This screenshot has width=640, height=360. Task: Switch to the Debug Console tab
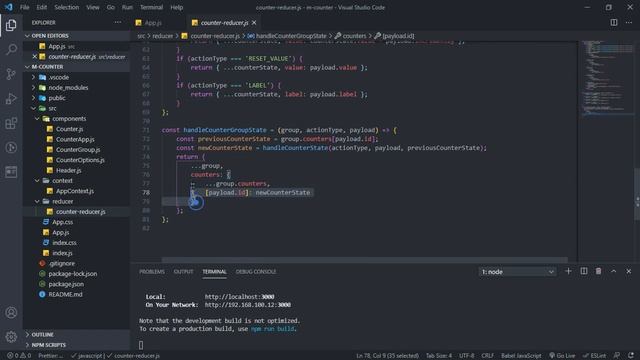tap(256, 271)
